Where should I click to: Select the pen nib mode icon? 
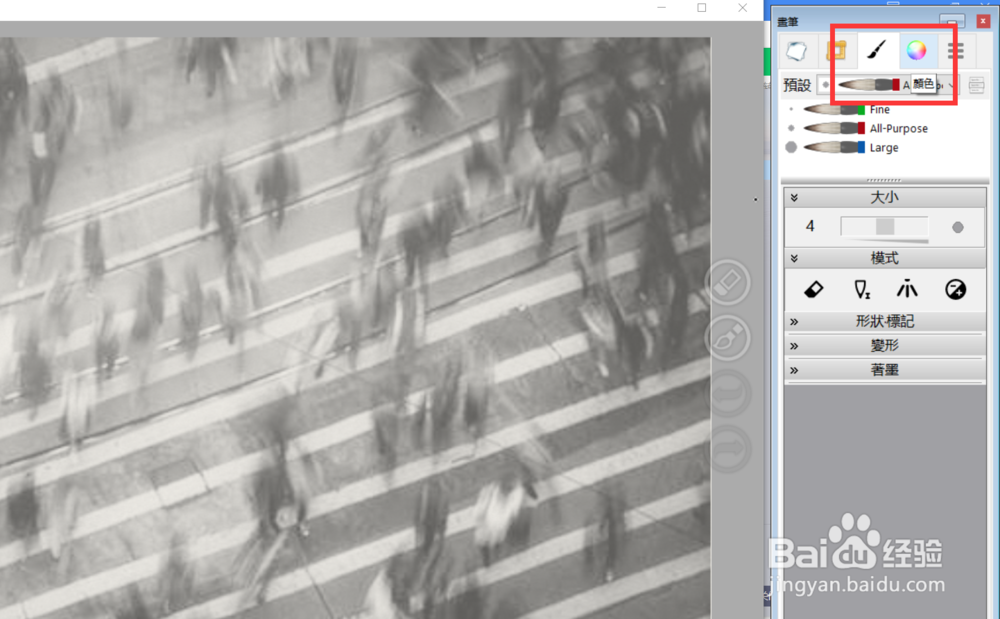pos(861,289)
